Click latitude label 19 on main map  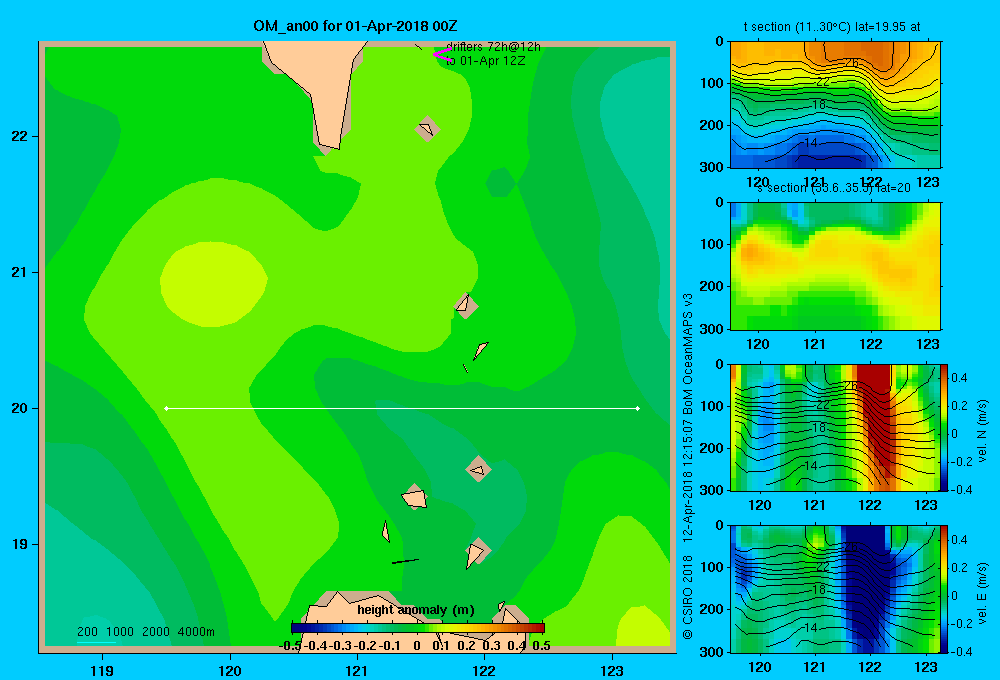pos(20,544)
